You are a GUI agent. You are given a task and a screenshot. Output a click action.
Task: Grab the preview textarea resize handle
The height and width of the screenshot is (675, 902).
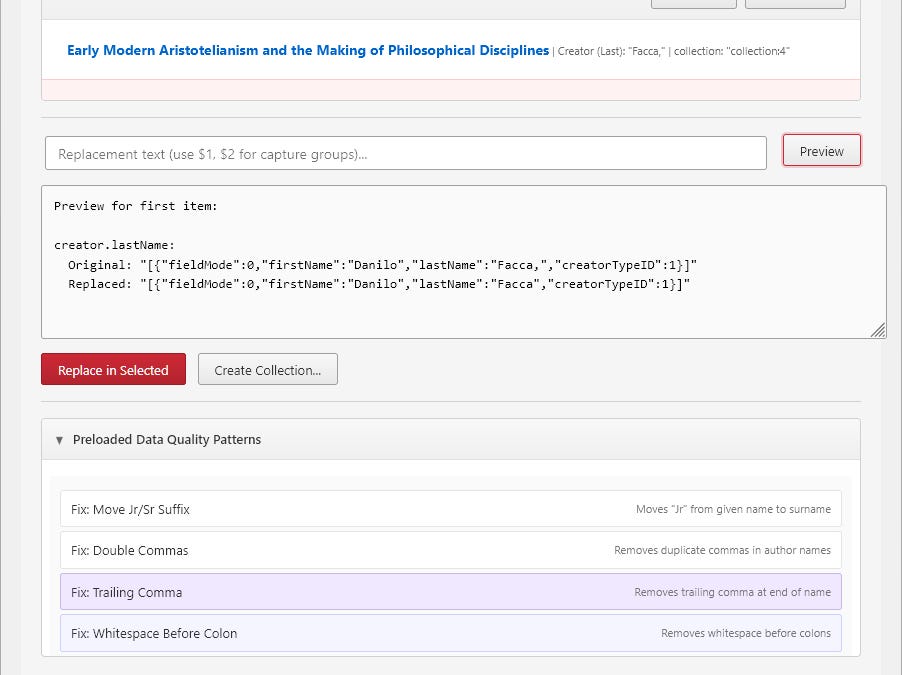878,330
